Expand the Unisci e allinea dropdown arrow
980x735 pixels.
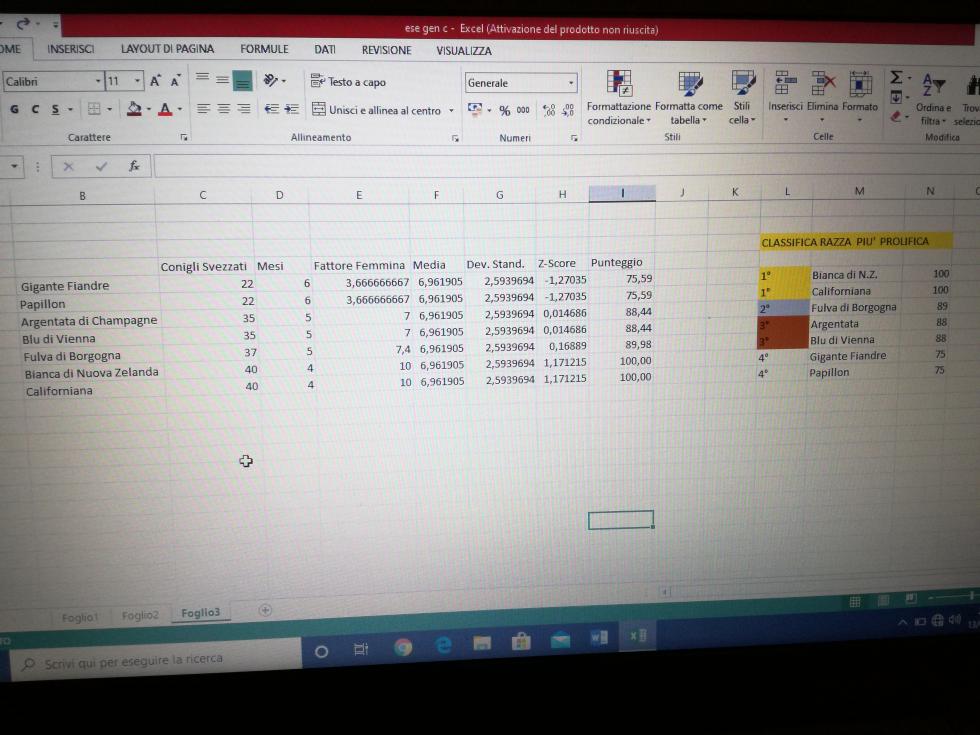[451, 111]
